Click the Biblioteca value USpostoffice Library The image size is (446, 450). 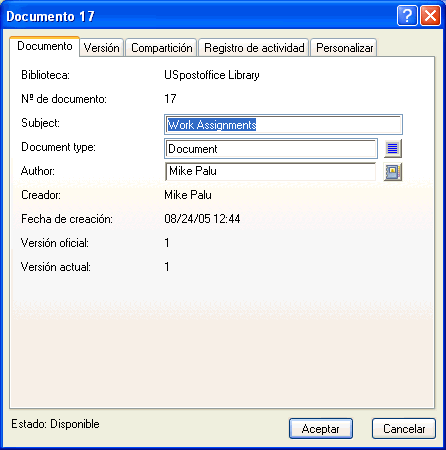point(212,75)
